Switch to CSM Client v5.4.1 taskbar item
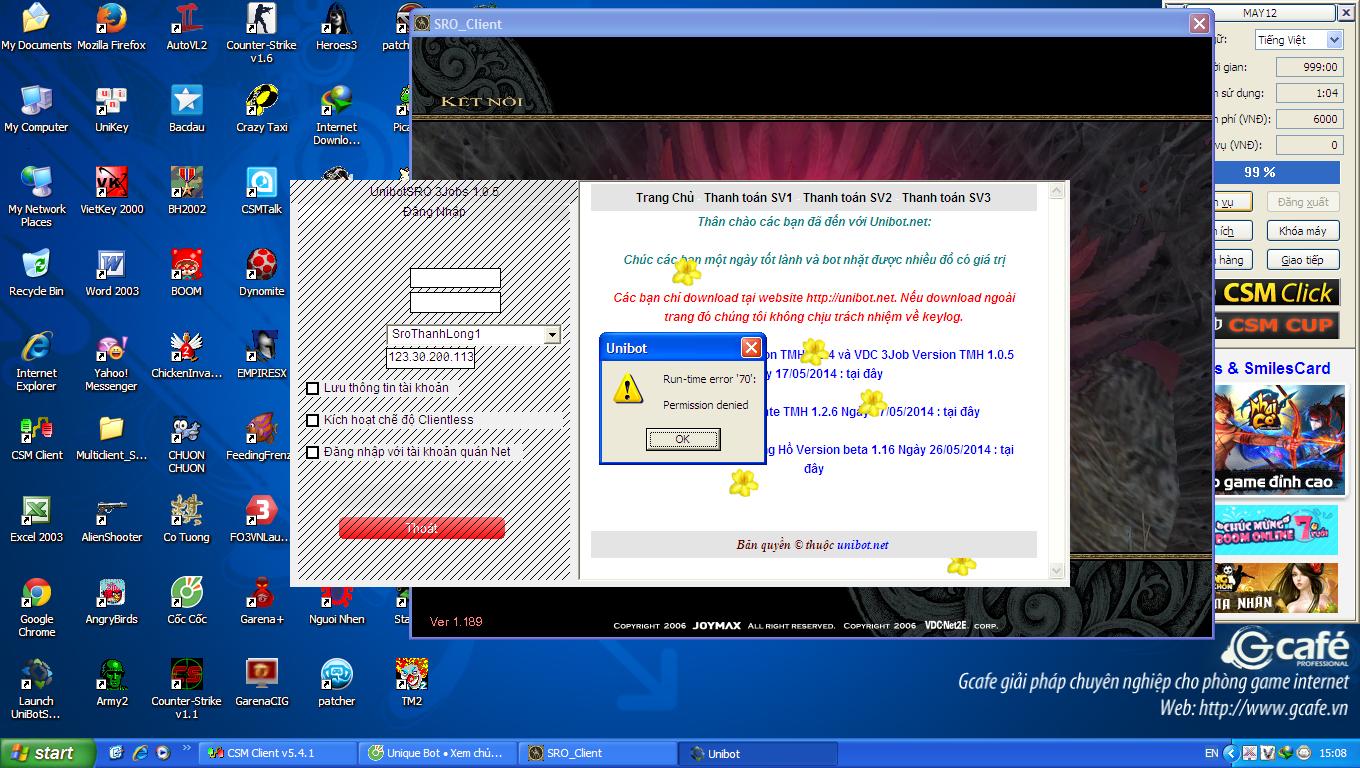This screenshot has width=1360, height=768. pyautogui.click(x=278, y=753)
